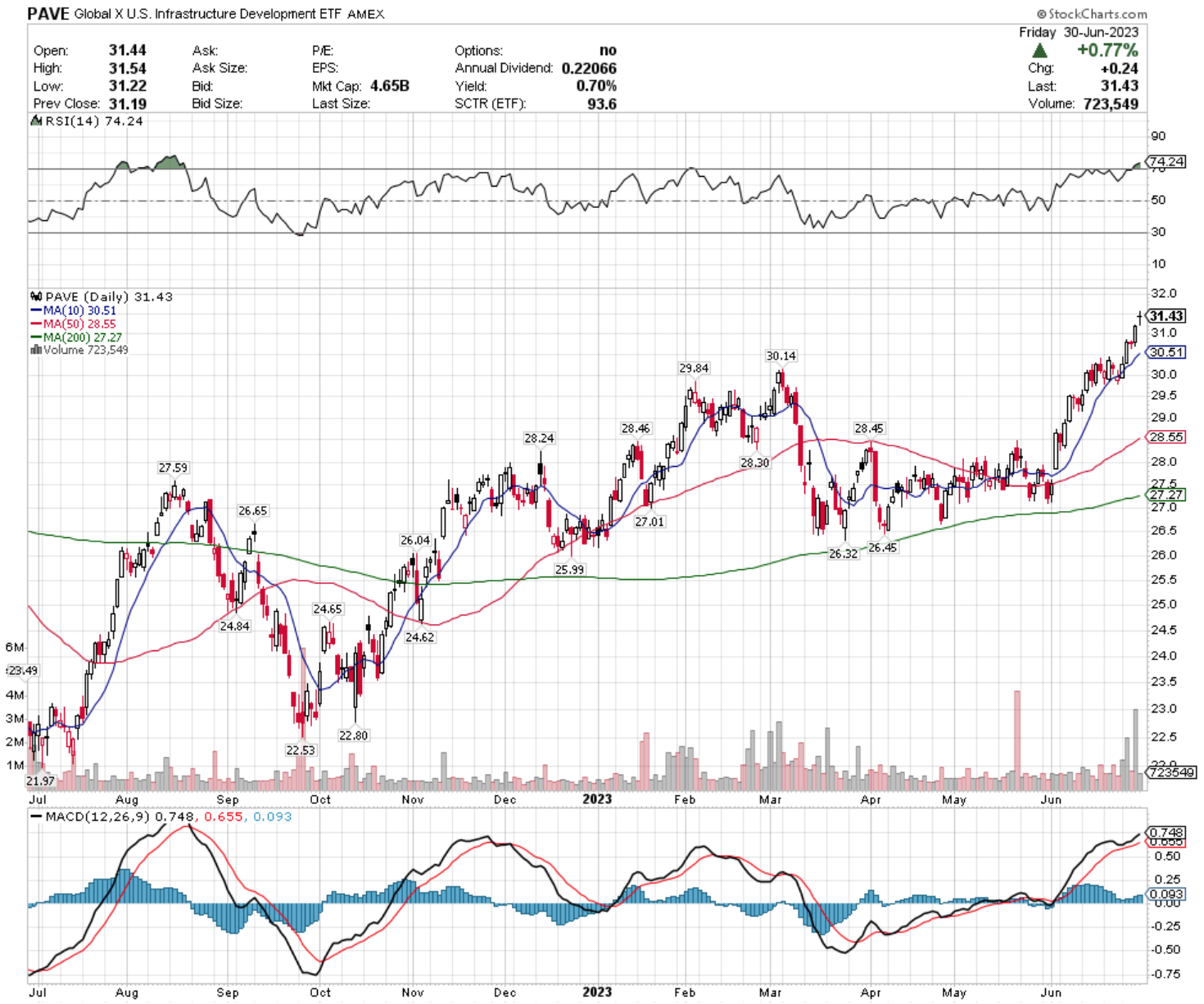
Task: Click the 28.45 price label
Action: pyautogui.click(x=869, y=428)
